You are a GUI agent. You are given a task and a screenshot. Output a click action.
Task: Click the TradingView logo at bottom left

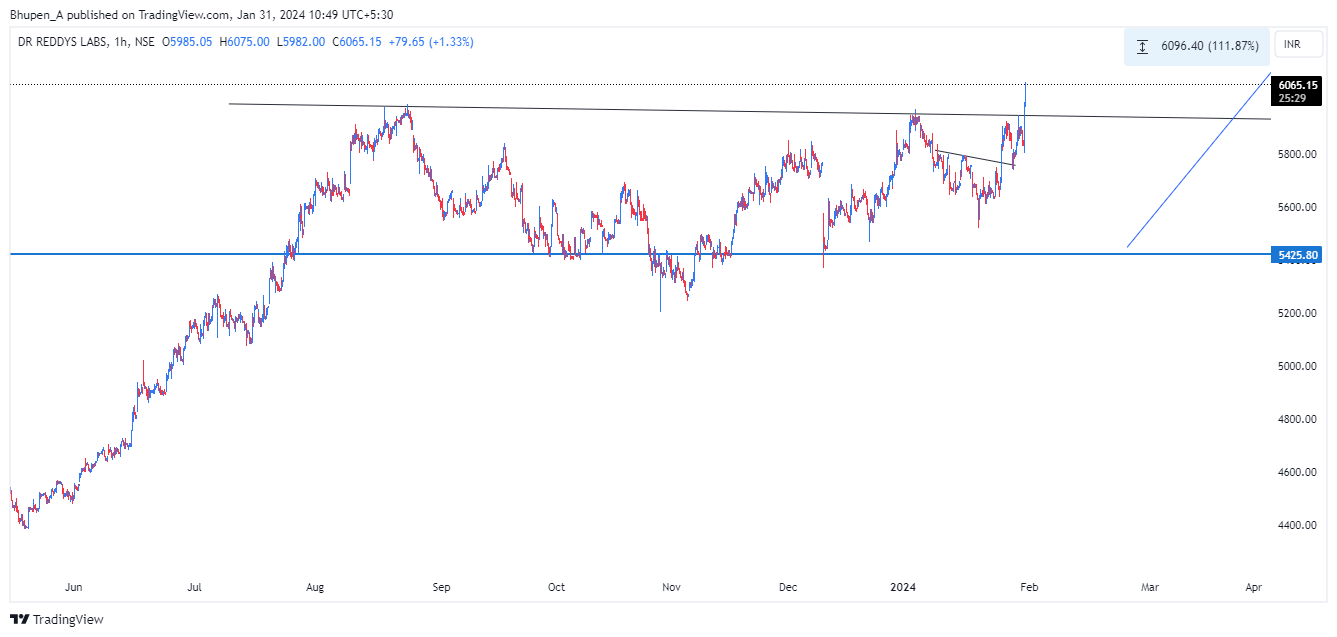pyautogui.click(x=20, y=619)
